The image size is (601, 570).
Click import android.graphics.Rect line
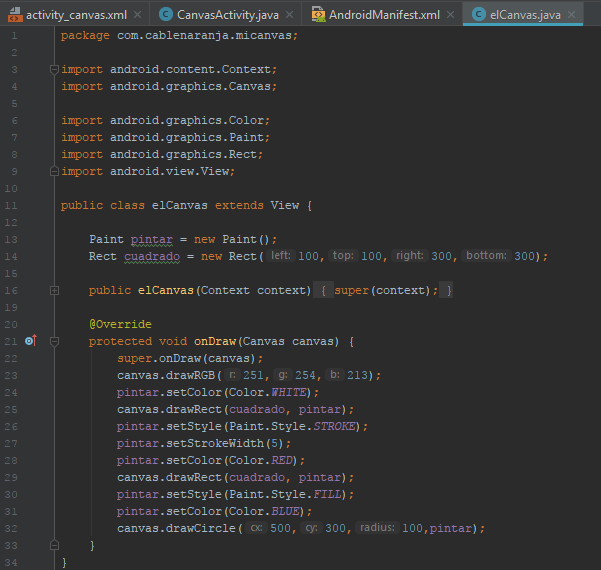click(x=162, y=154)
